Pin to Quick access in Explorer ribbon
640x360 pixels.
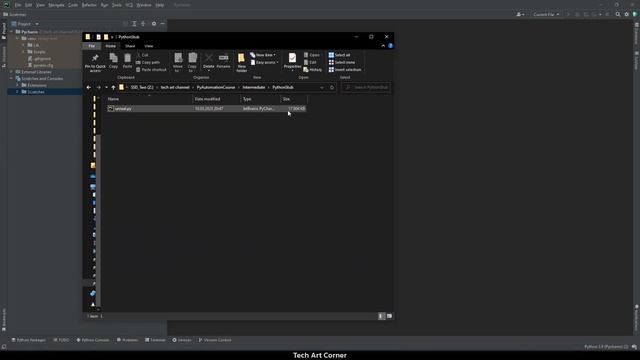click(95, 62)
